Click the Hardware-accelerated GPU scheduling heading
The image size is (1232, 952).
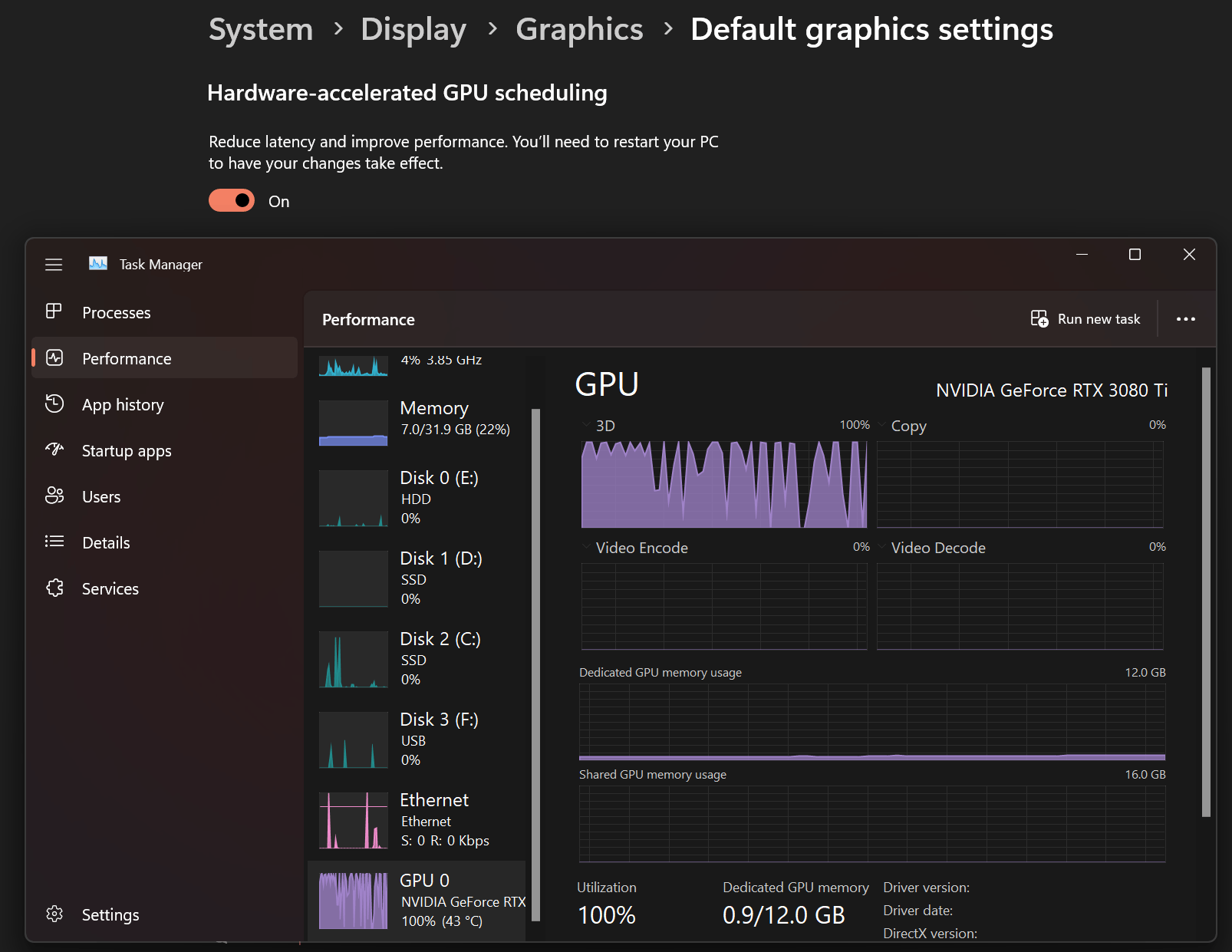pyautogui.click(x=407, y=93)
